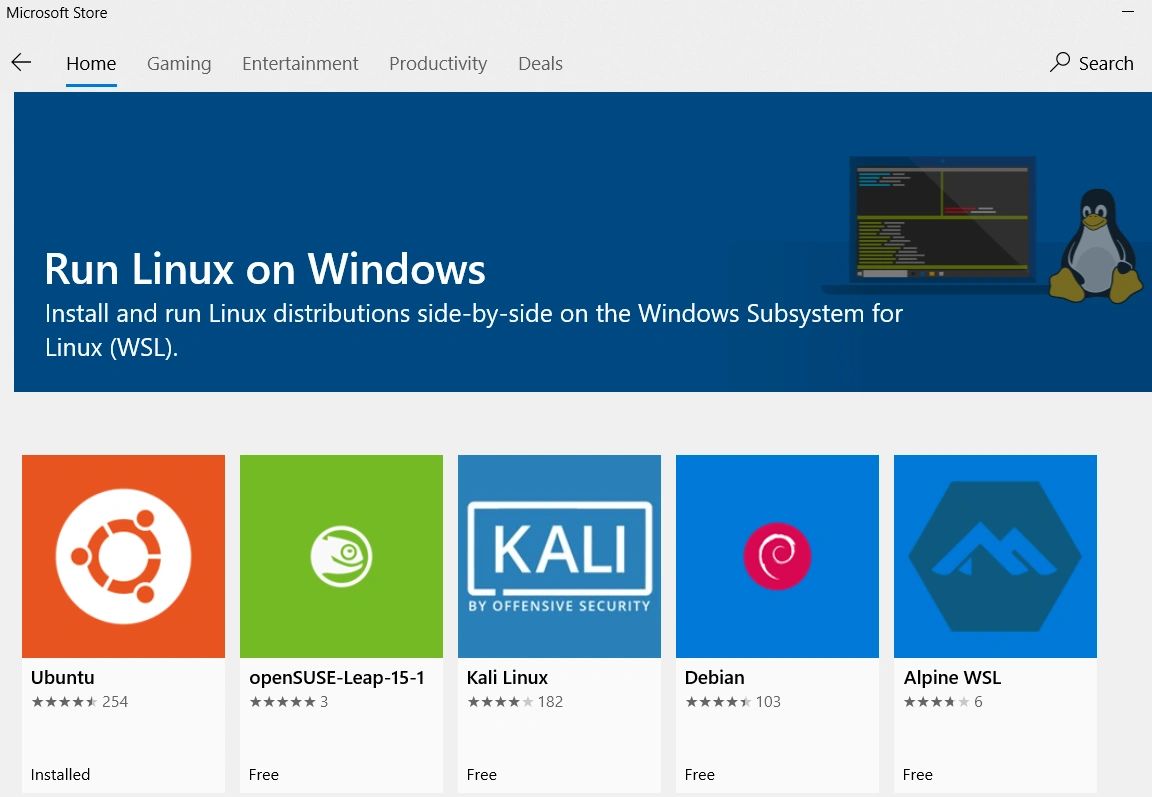Click the Microsoft Store title bar label
The width and height of the screenshot is (1152, 797).
tap(57, 12)
